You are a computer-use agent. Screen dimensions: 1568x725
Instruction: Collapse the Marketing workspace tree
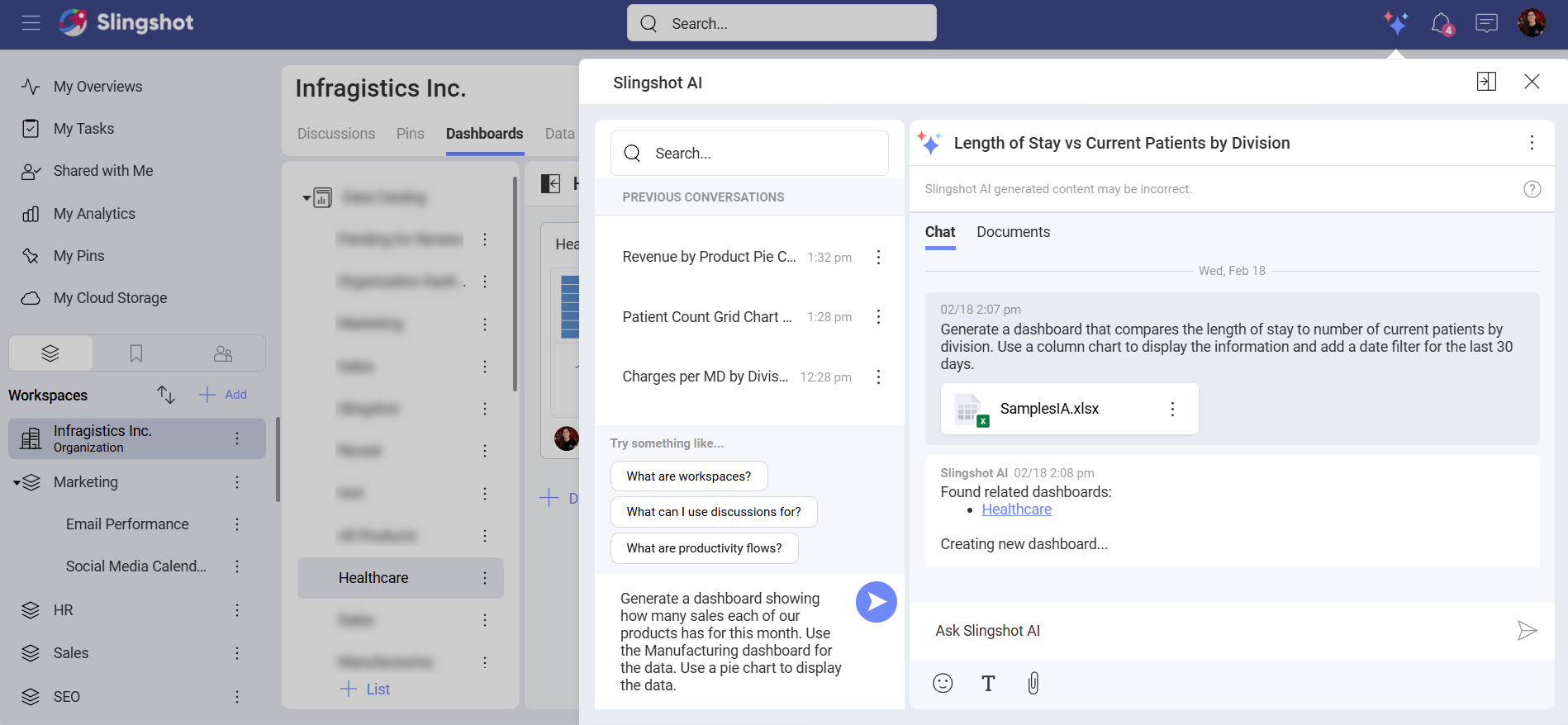pos(17,482)
